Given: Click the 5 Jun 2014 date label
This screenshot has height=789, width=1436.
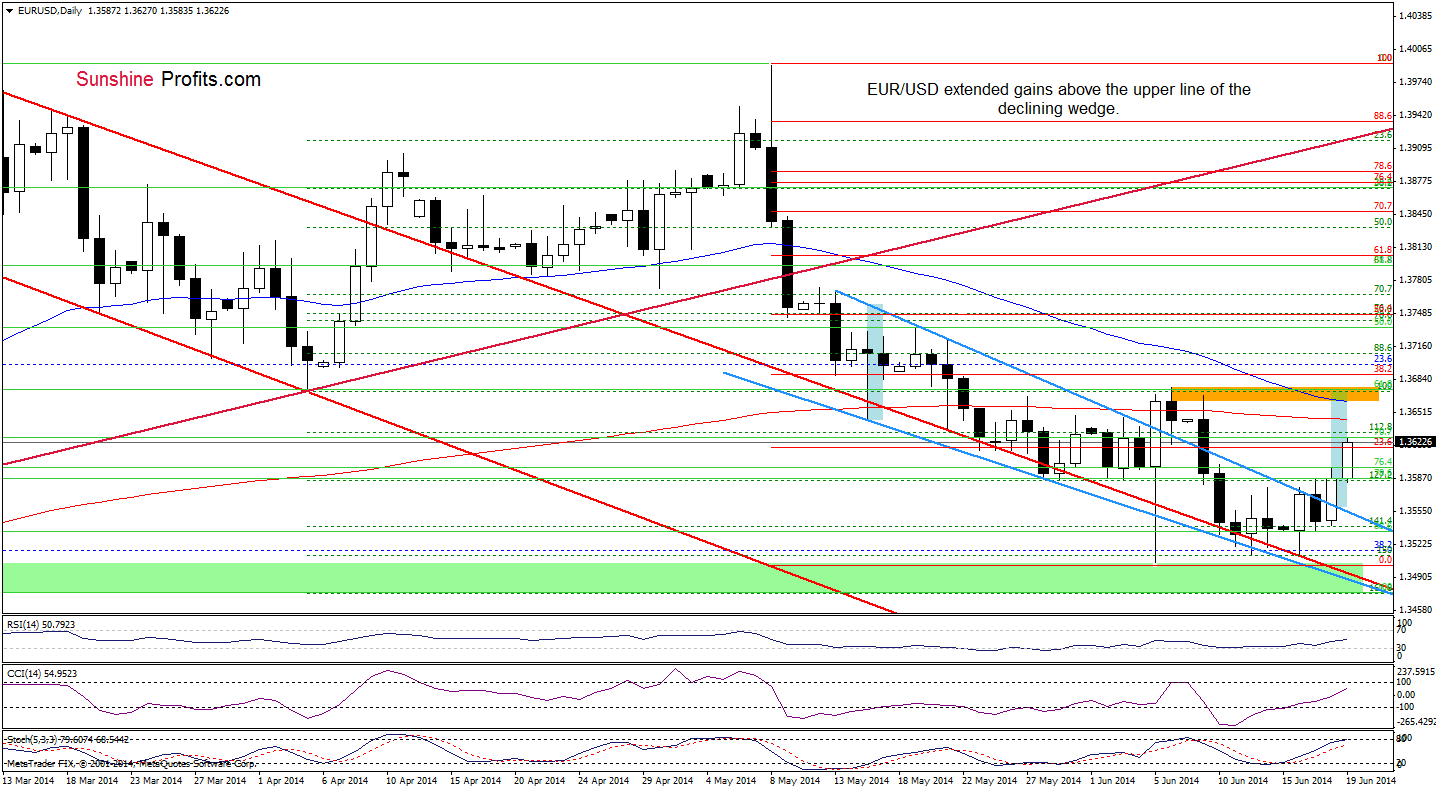Looking at the screenshot, I should click(x=1176, y=780).
